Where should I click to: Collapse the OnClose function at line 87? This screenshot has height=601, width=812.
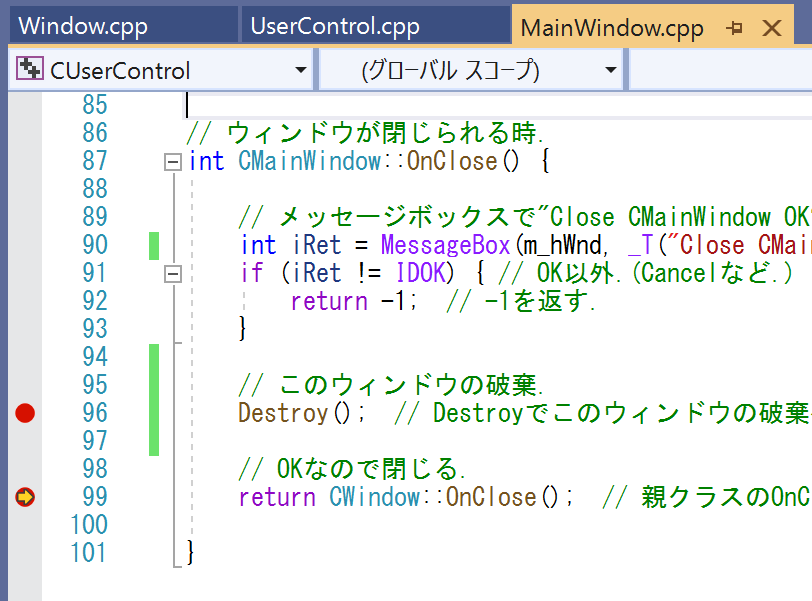[x=172, y=162]
